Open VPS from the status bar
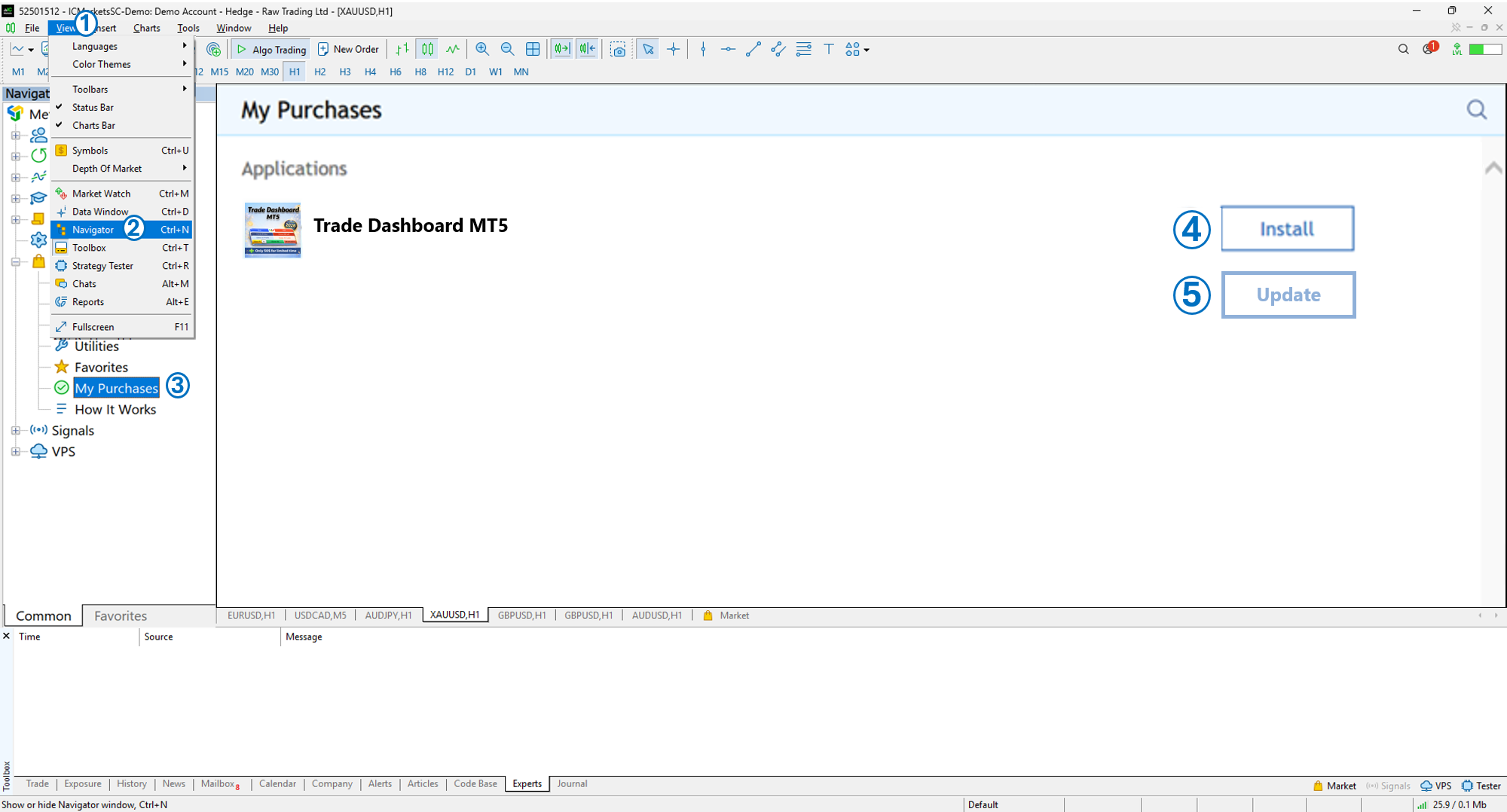1507x812 pixels. (1436, 786)
